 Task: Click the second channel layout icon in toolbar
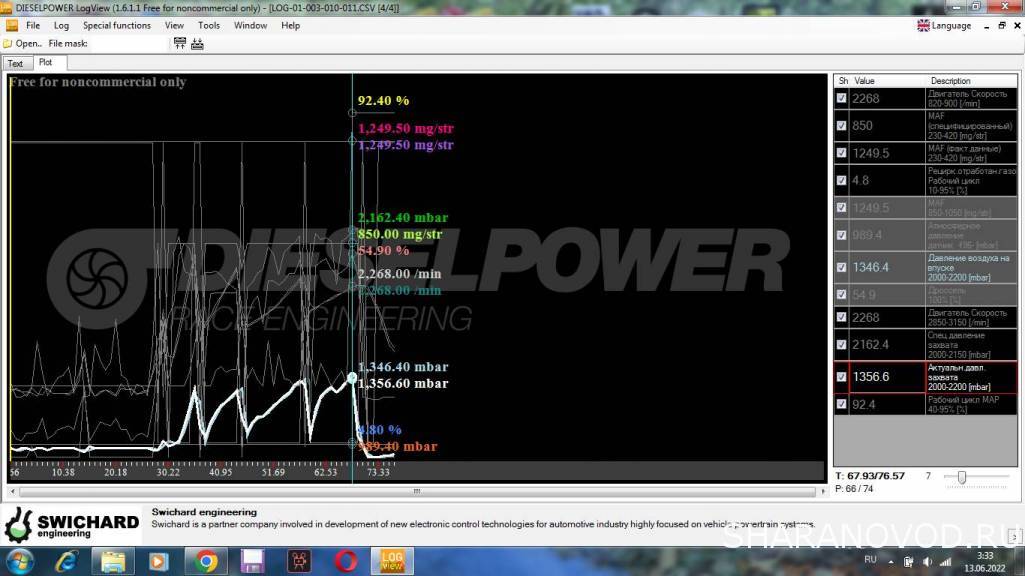point(197,44)
